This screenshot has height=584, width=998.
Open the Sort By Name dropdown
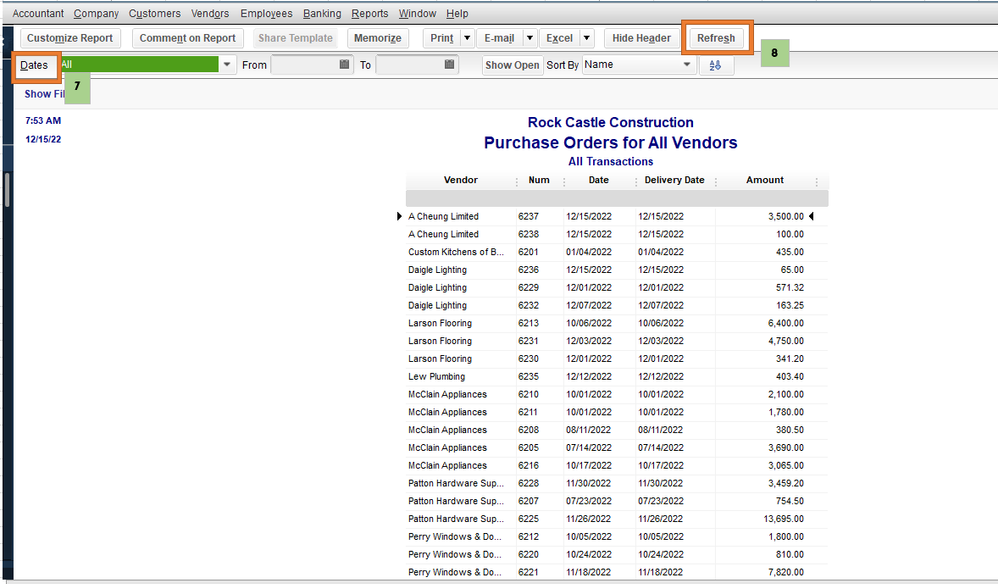tap(687, 65)
